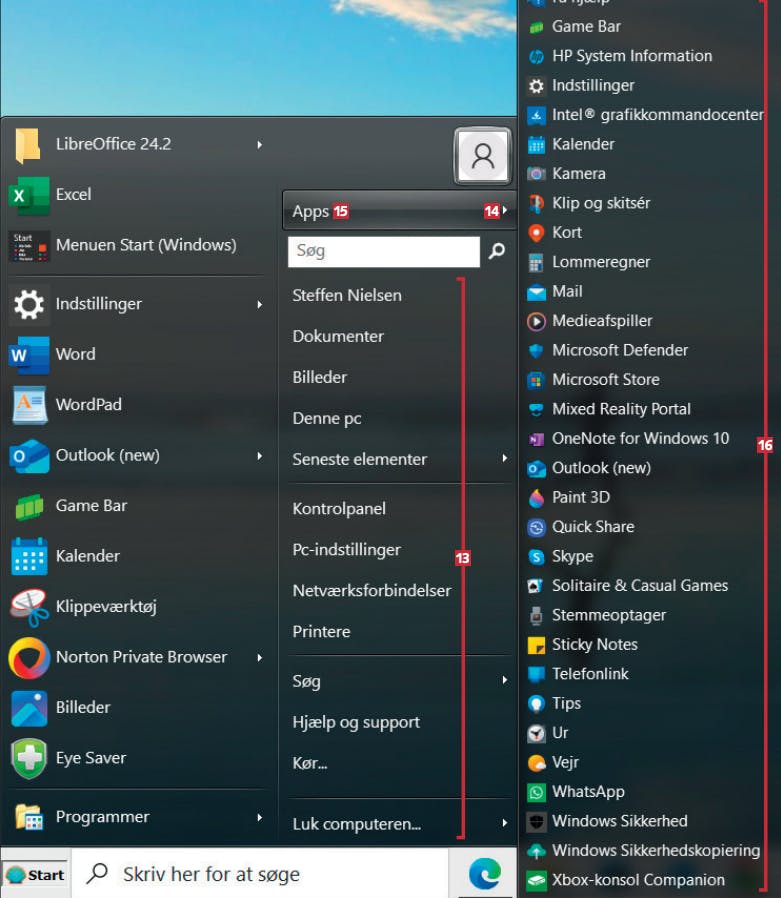Click the Søg search field in menu
781x898 pixels.
(x=384, y=251)
